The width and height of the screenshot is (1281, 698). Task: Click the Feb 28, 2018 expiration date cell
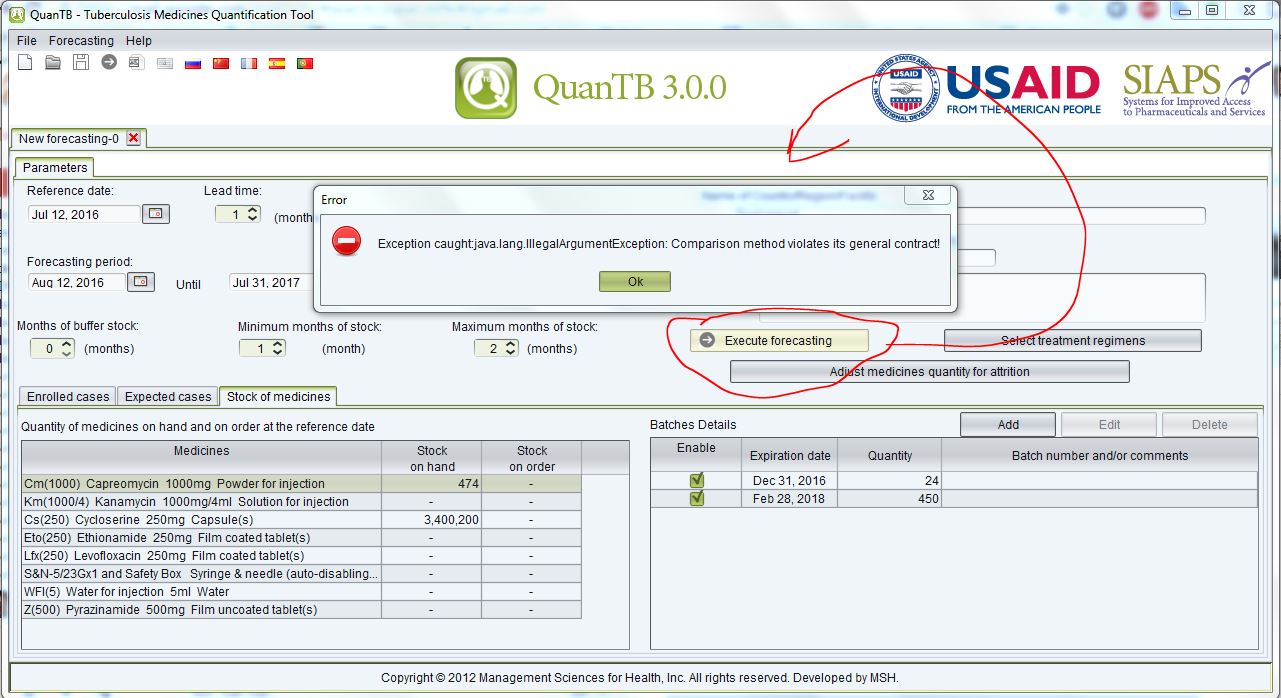click(790, 499)
